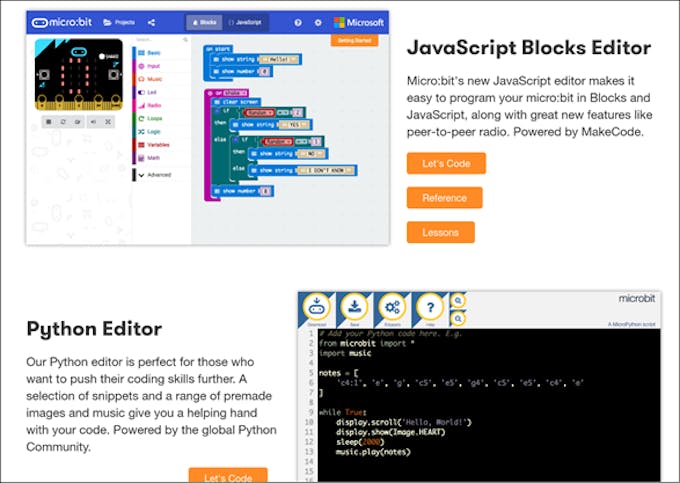Open the Led blocks category
Image resolution: width=680 pixels, height=483 pixels.
[x=161, y=92]
